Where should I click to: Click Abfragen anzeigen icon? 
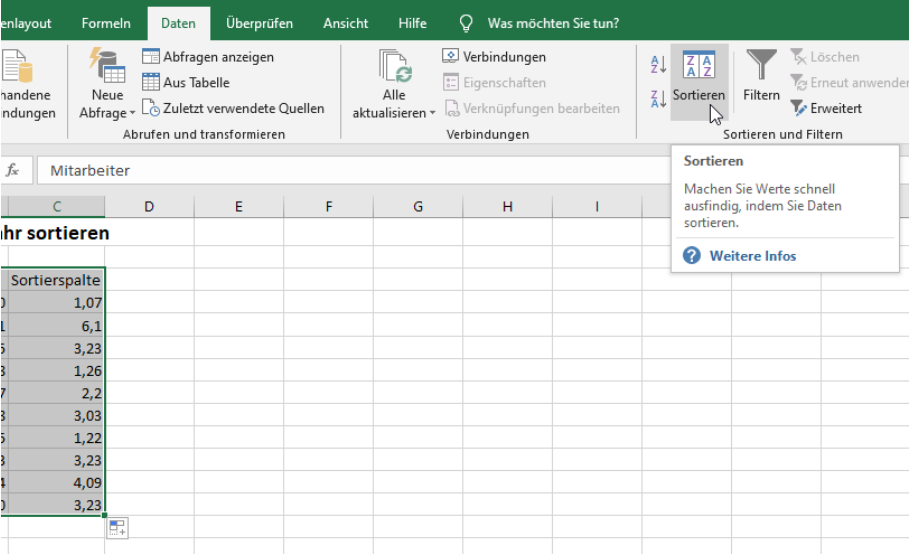point(151,56)
